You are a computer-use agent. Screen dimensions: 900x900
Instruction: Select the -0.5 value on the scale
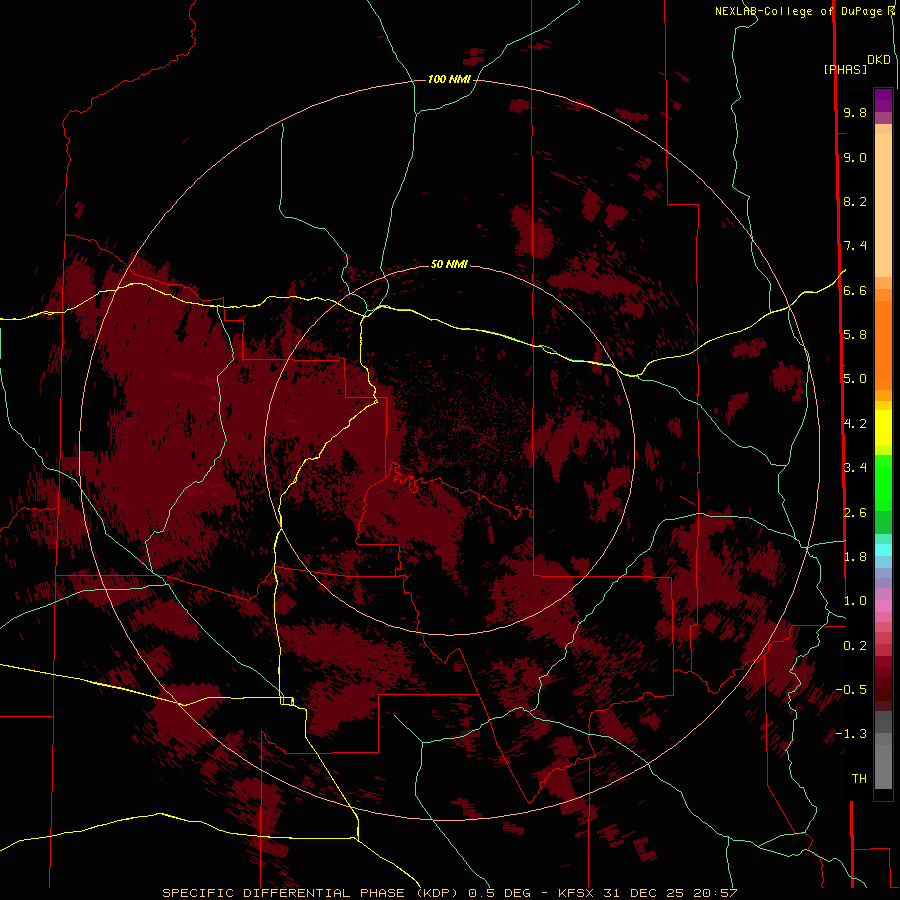click(851, 689)
